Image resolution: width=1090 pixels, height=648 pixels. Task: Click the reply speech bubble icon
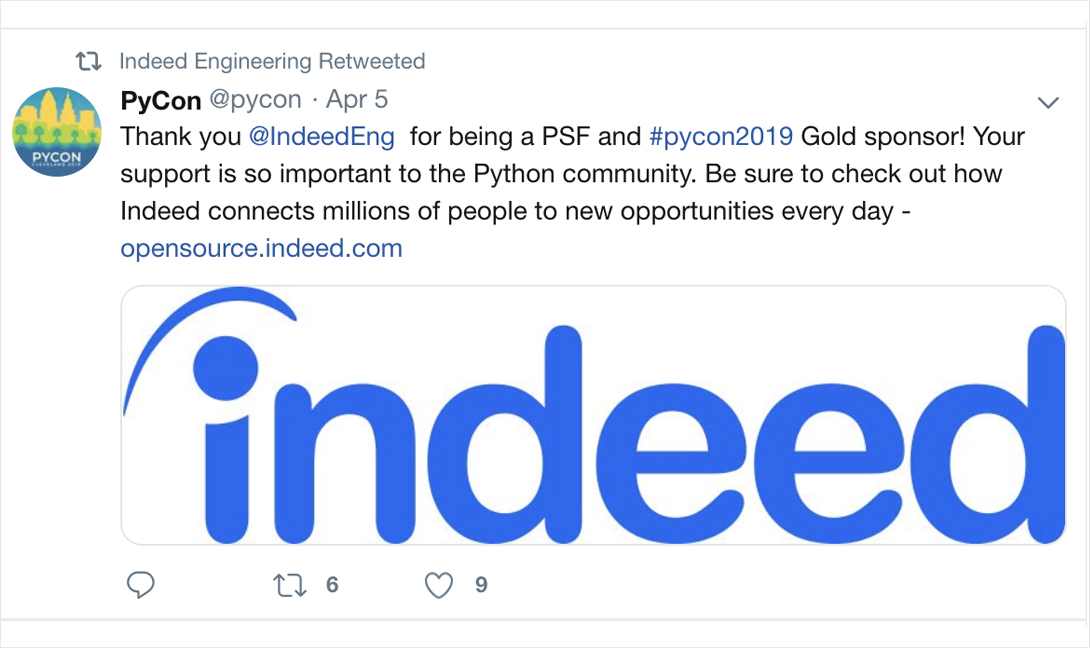click(x=141, y=584)
